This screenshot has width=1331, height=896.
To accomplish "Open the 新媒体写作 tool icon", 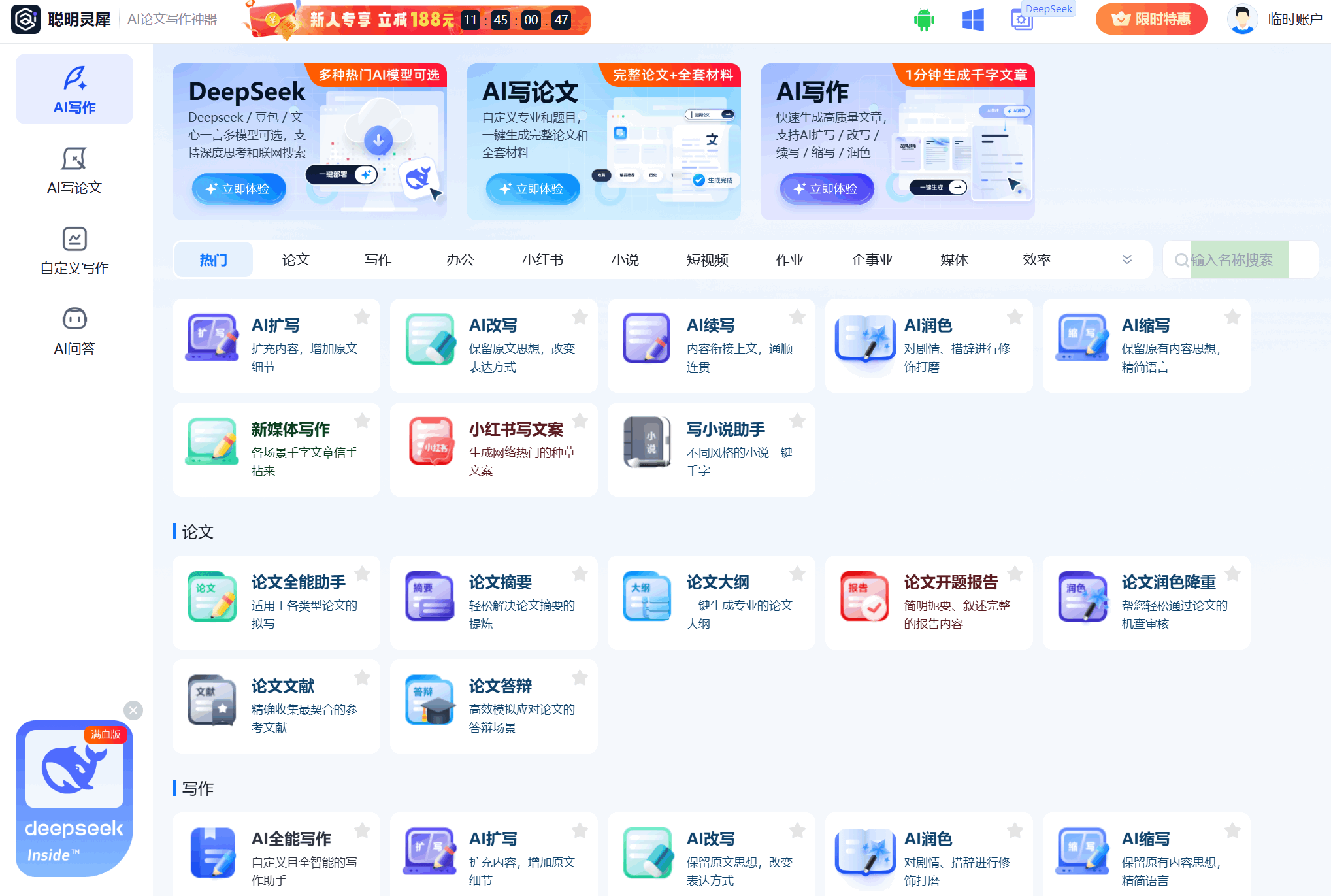I will click(212, 442).
